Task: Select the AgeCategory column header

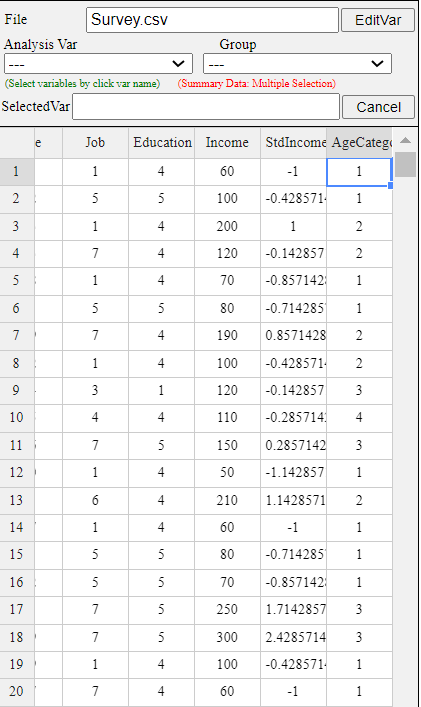Action: tap(359, 143)
